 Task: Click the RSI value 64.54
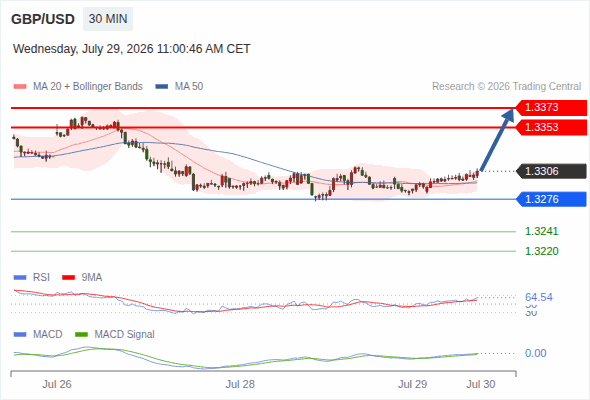[x=539, y=297]
